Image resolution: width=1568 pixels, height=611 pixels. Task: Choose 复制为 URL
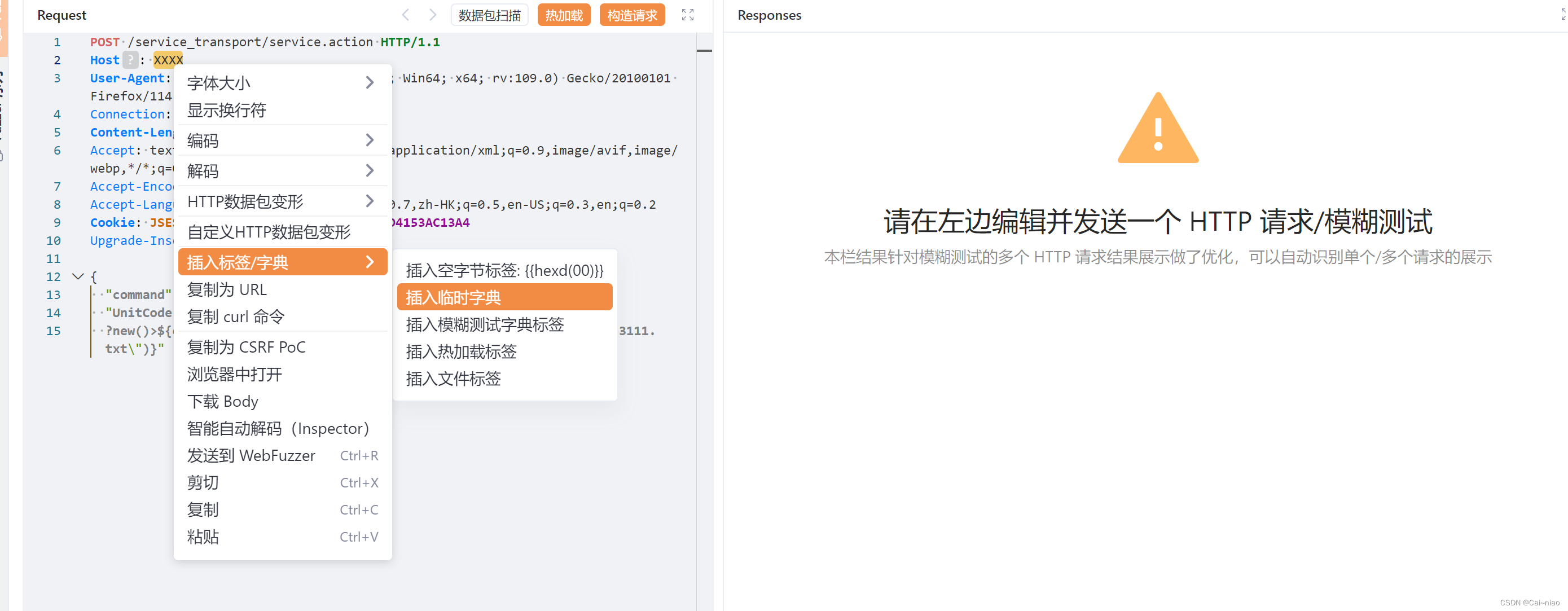pos(283,289)
